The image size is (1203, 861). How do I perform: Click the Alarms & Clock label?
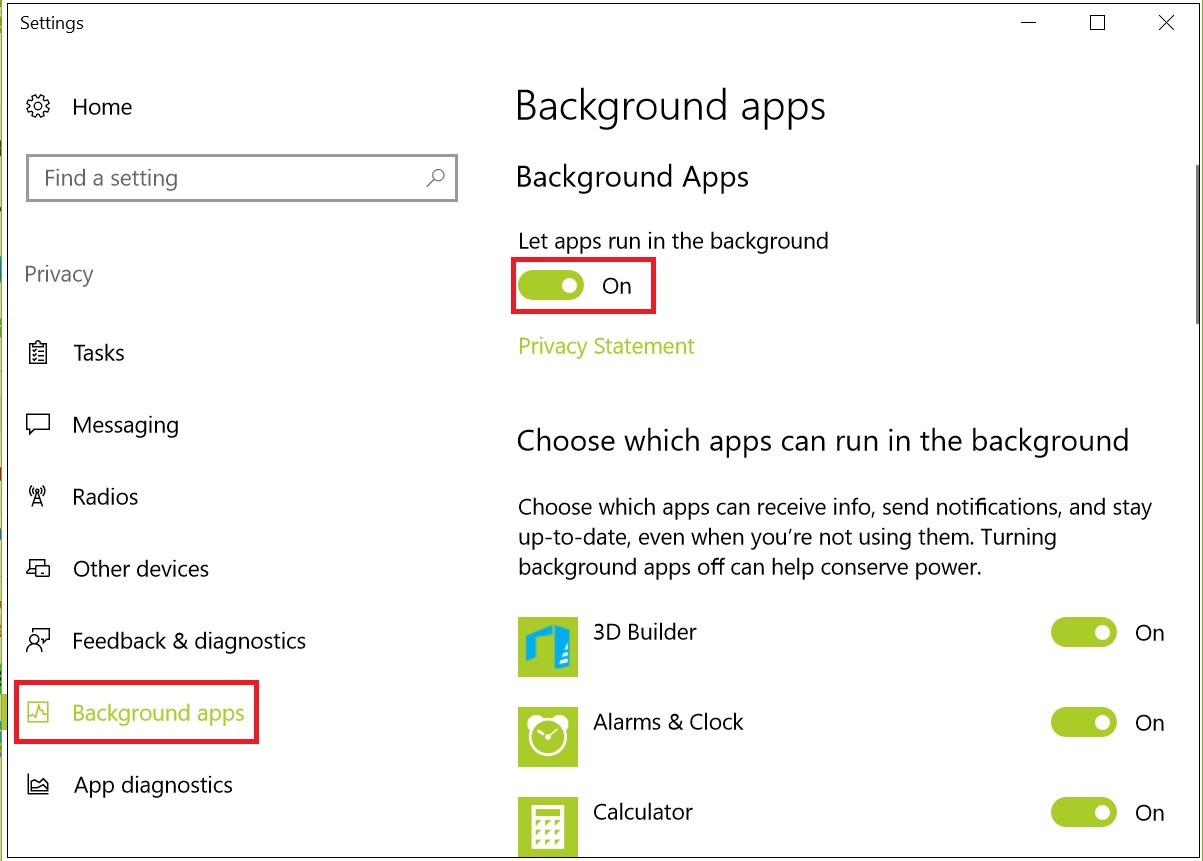[668, 722]
